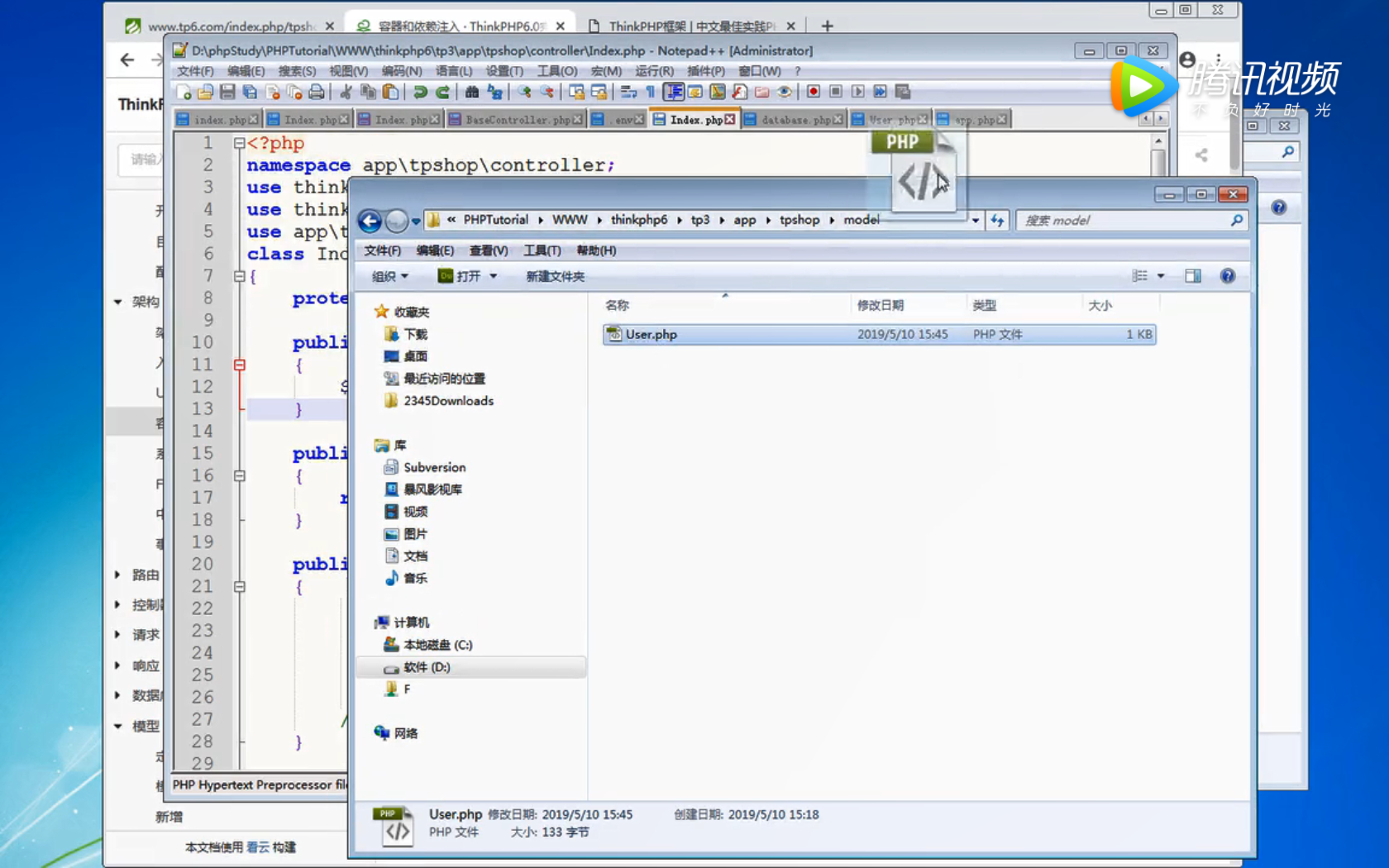Open the Explorer view options dropdown arrow
Viewport: 1389px width, 868px height.
(1161, 276)
